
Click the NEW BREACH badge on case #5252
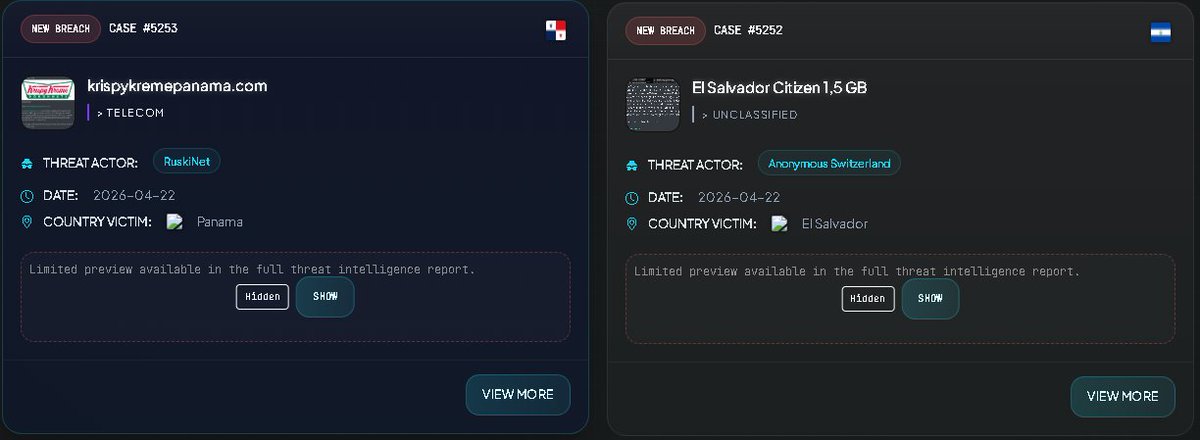pyautogui.click(x=666, y=30)
